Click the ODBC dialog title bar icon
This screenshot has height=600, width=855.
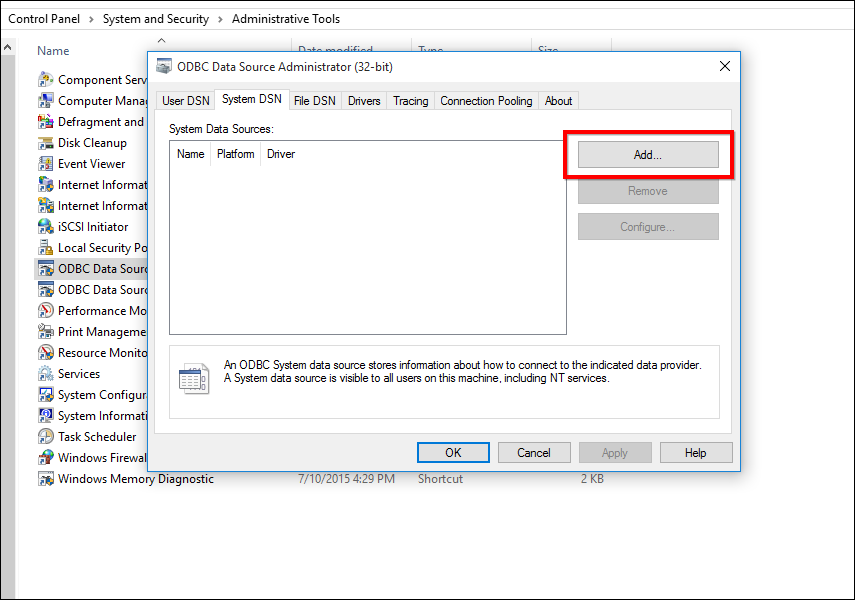pos(164,67)
